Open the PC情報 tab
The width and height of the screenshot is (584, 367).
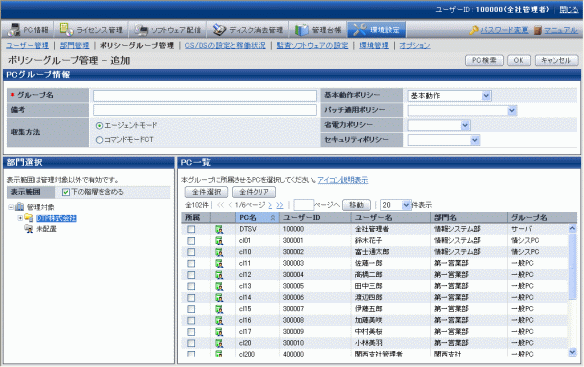(28, 30)
